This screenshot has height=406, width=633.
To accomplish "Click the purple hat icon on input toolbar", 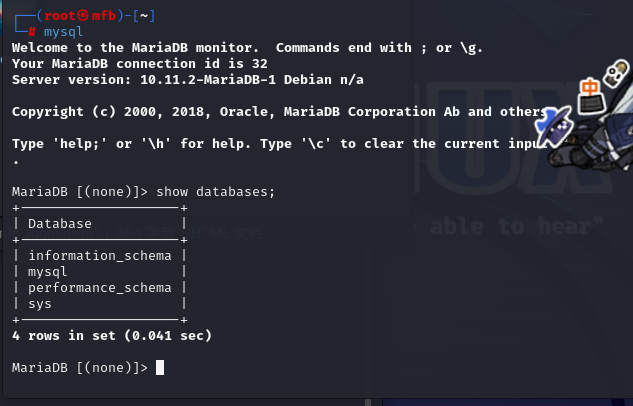I will 555,126.
